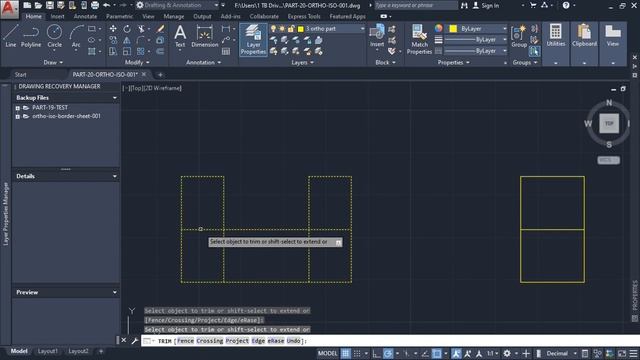Image resolution: width=640 pixels, height=360 pixels.
Task: Click the Undo option in command line
Action: coord(293,341)
